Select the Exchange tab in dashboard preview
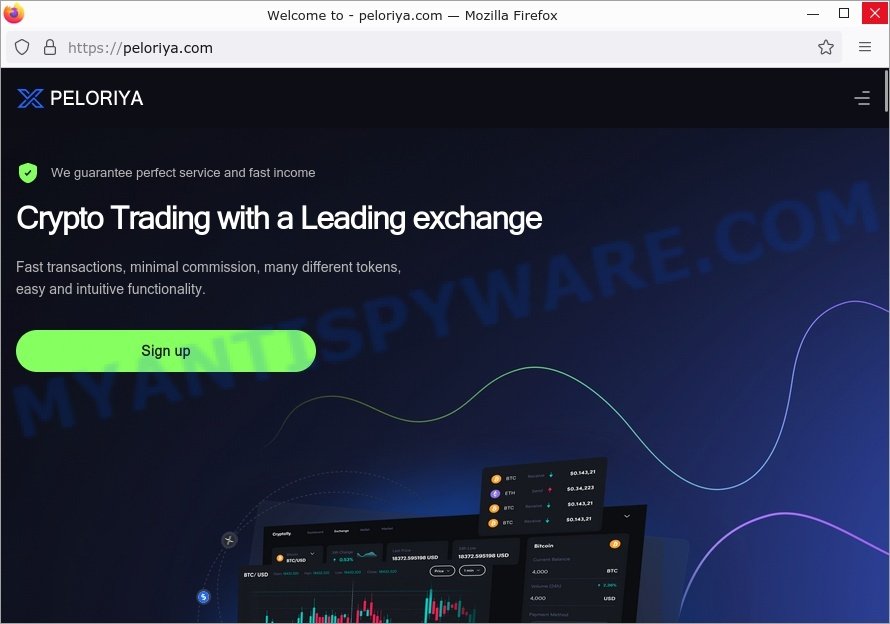The width and height of the screenshot is (890, 624). (x=341, y=531)
